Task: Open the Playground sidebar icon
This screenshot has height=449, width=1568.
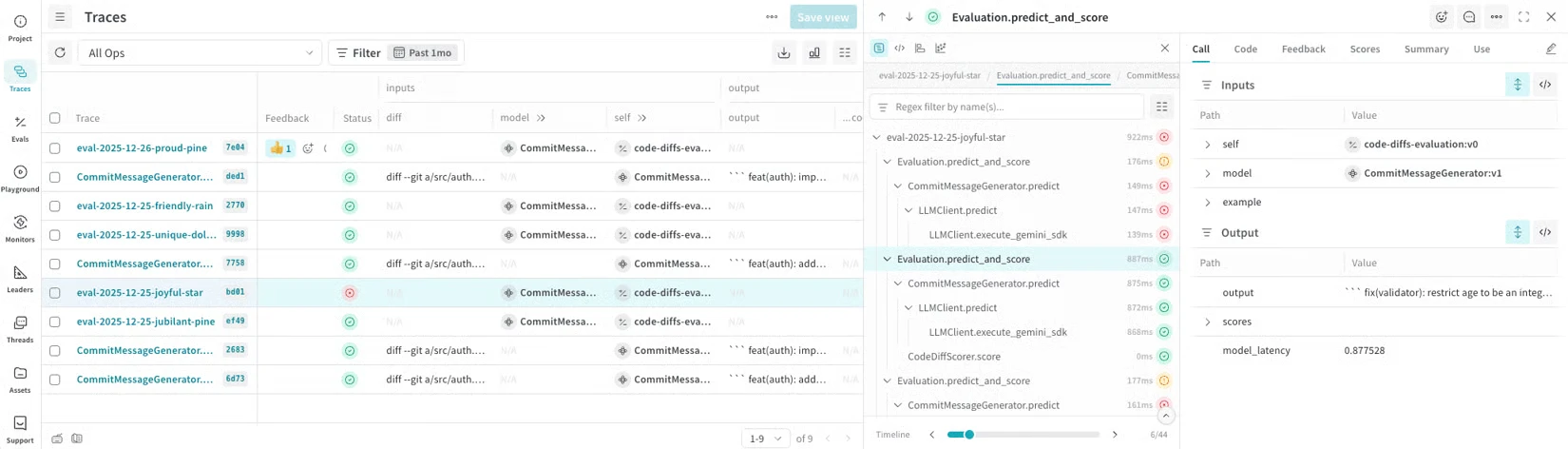Action: click(x=20, y=179)
